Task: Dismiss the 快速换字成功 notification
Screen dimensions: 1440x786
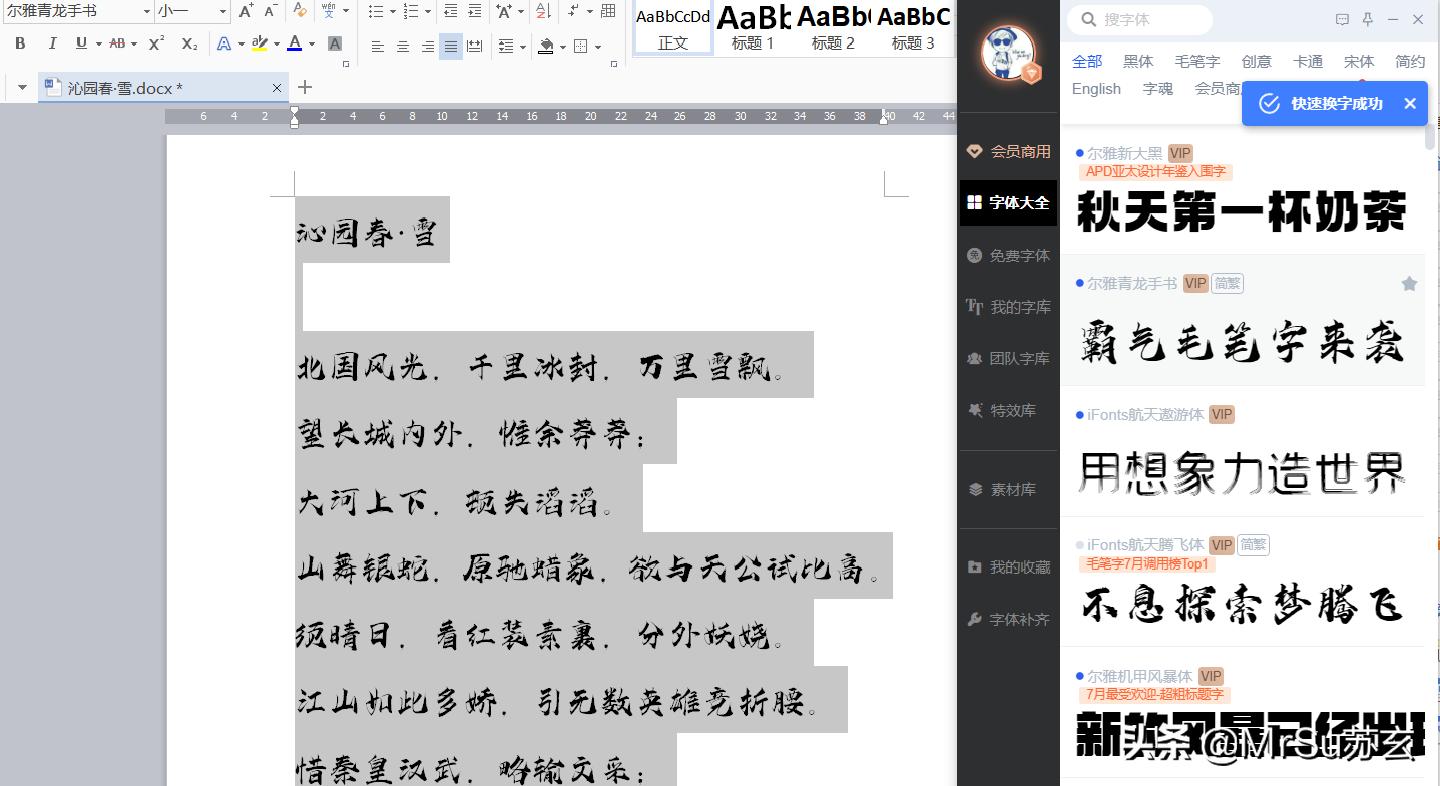Action: (x=1410, y=103)
